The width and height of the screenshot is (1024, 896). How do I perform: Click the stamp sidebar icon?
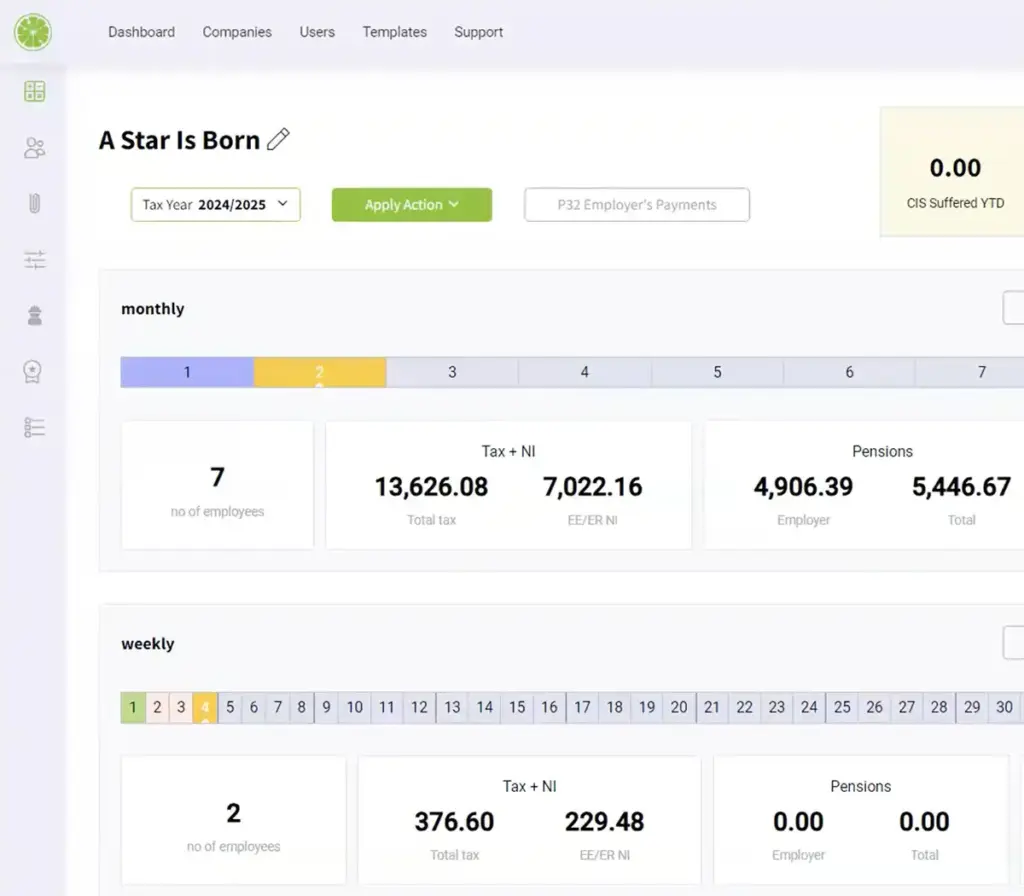coord(35,315)
